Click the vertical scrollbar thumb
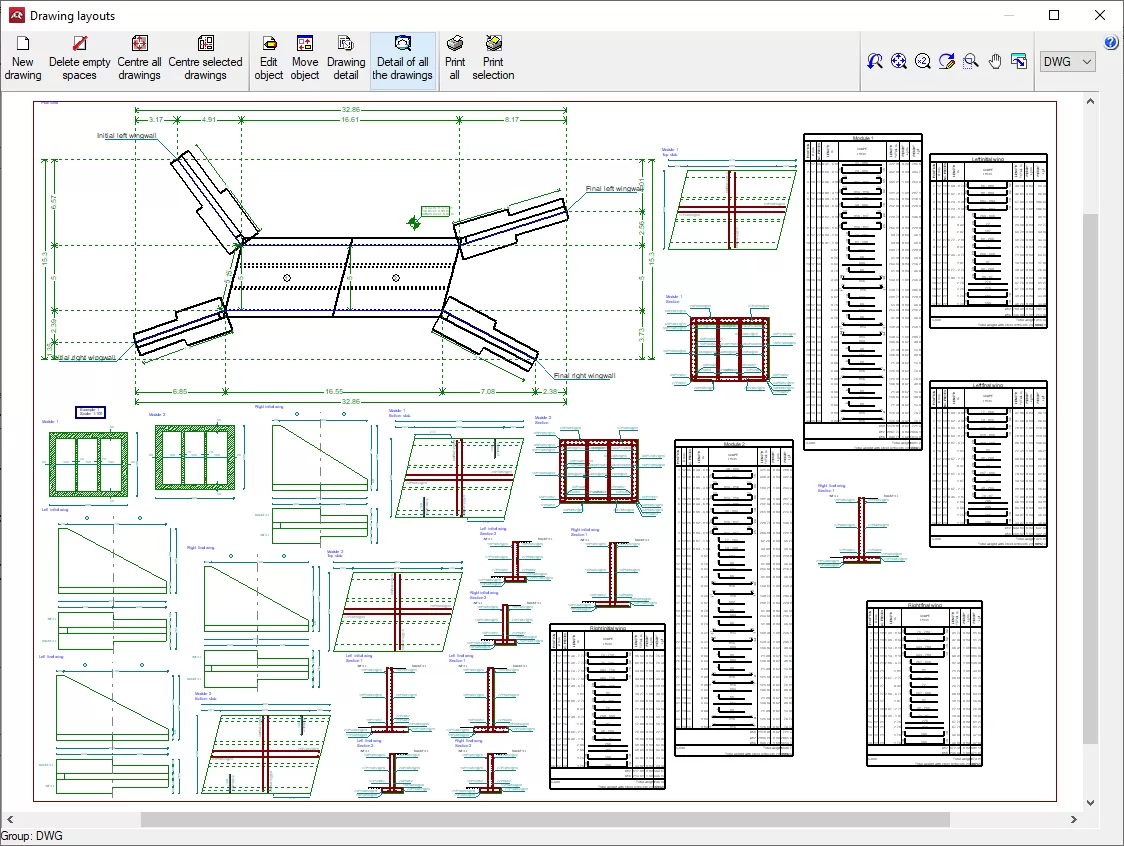1124x846 pixels. click(x=1090, y=479)
